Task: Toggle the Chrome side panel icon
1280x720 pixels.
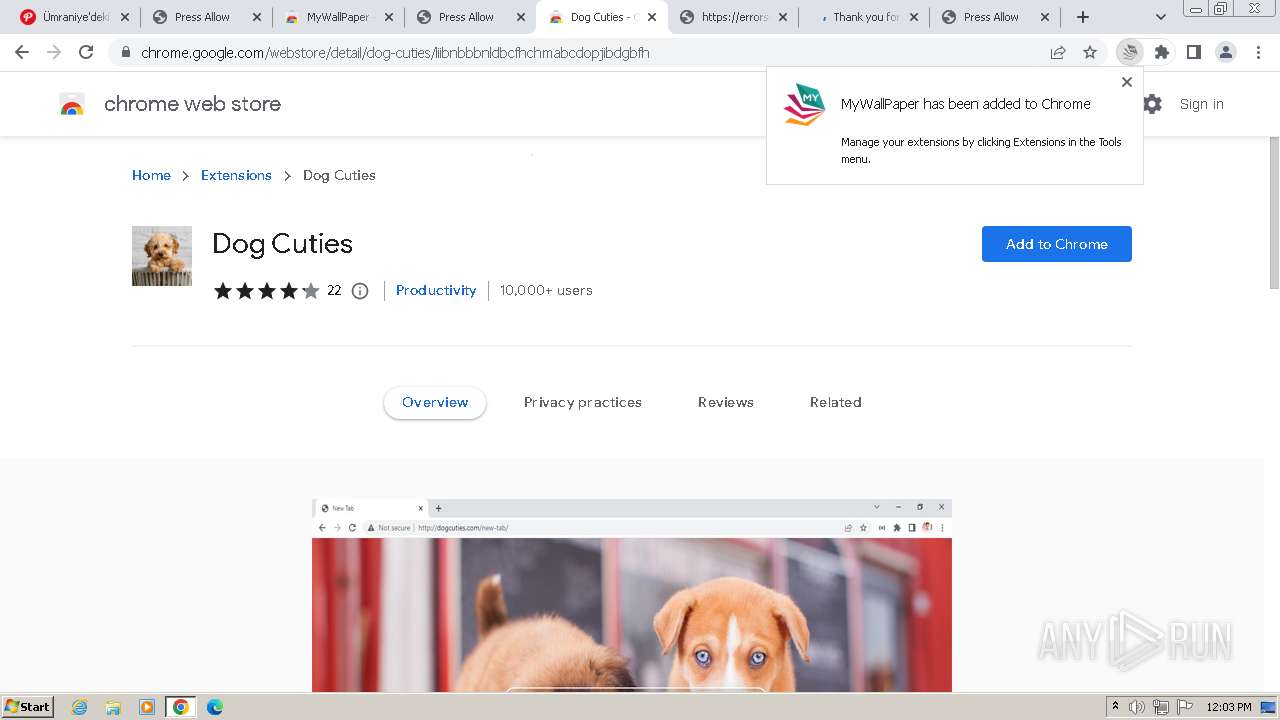Action: (x=1194, y=52)
